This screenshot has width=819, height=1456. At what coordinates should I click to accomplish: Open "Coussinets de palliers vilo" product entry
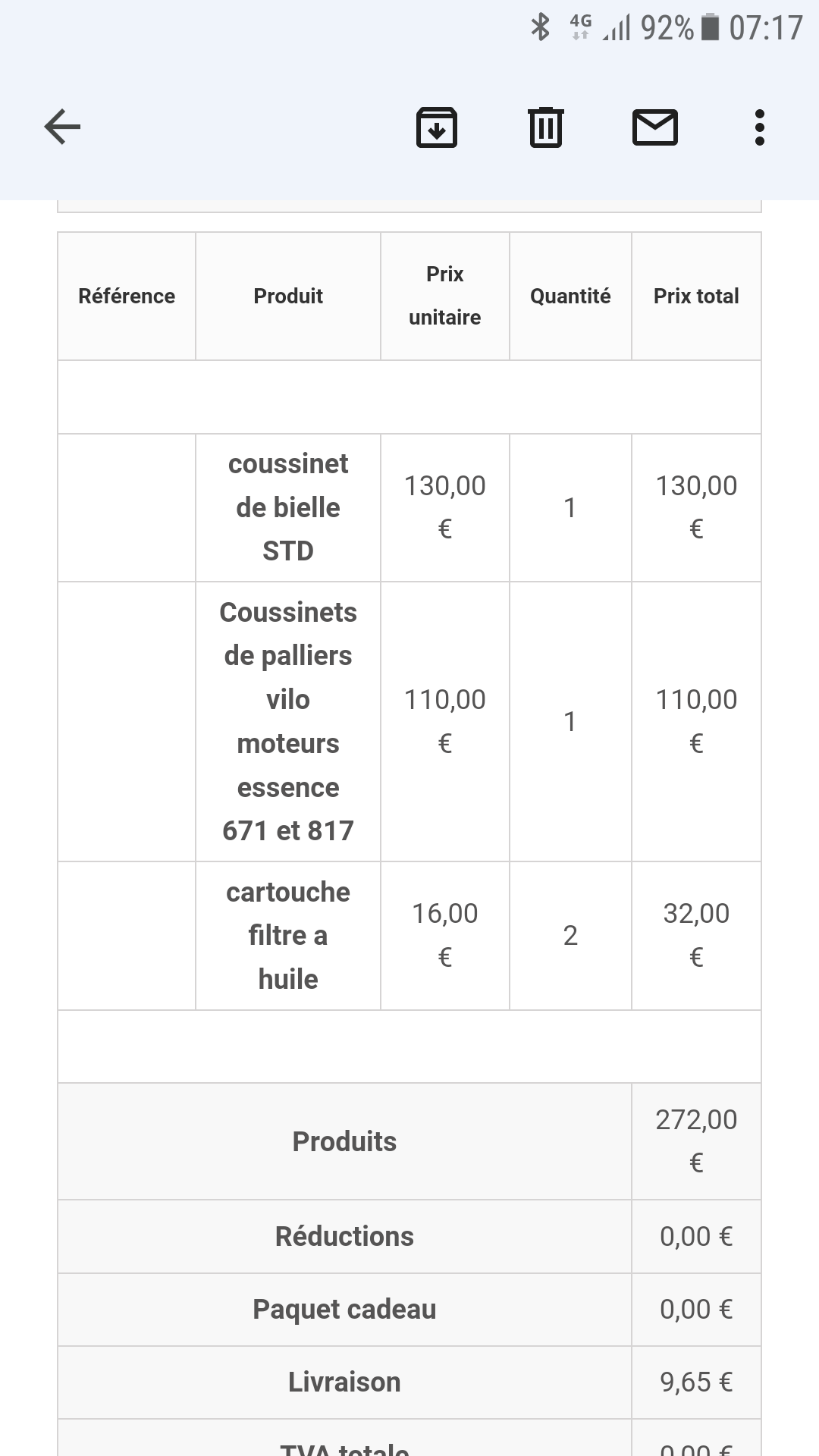tap(288, 721)
